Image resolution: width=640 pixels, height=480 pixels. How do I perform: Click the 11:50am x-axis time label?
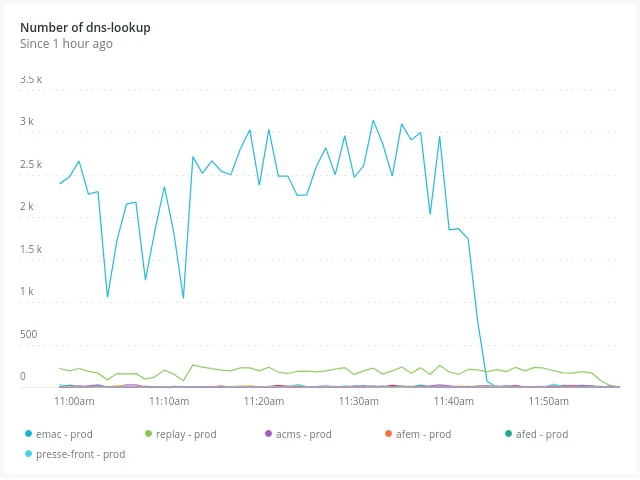pyautogui.click(x=549, y=401)
